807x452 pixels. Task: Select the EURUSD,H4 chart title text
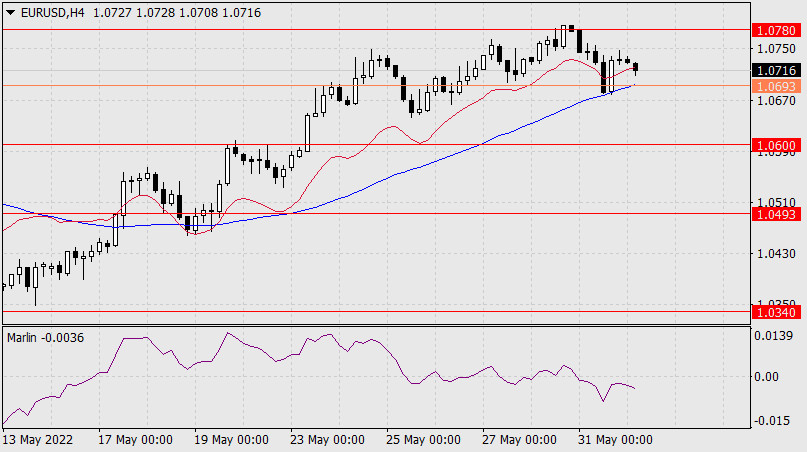(52, 13)
